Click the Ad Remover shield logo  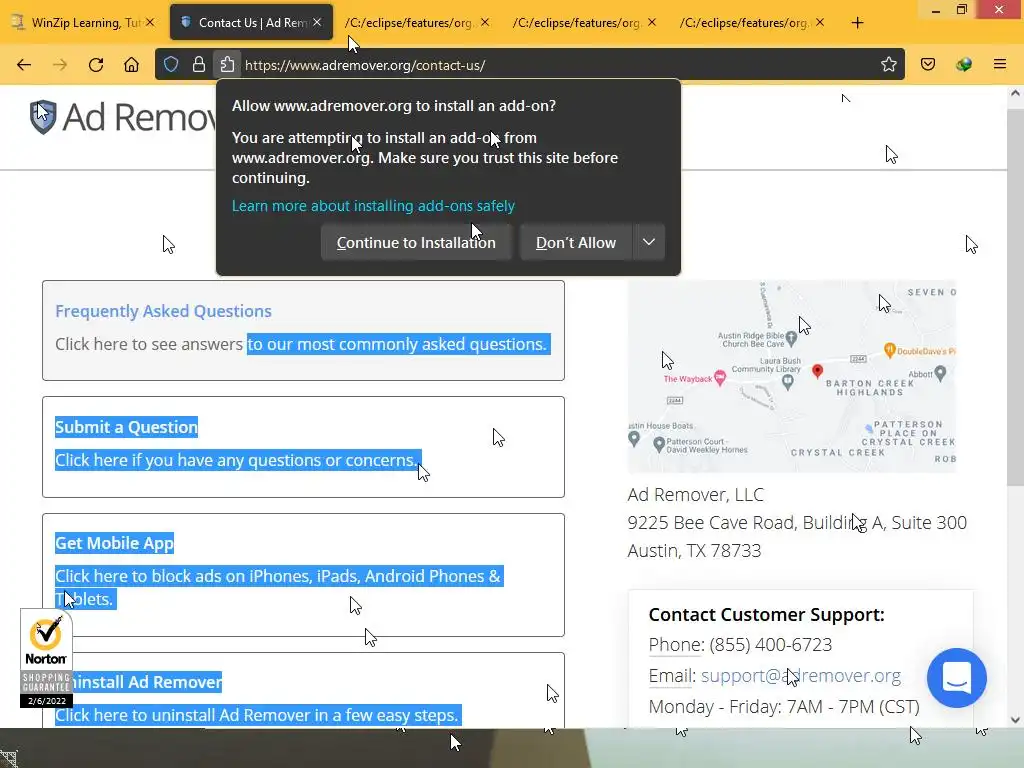(x=43, y=117)
